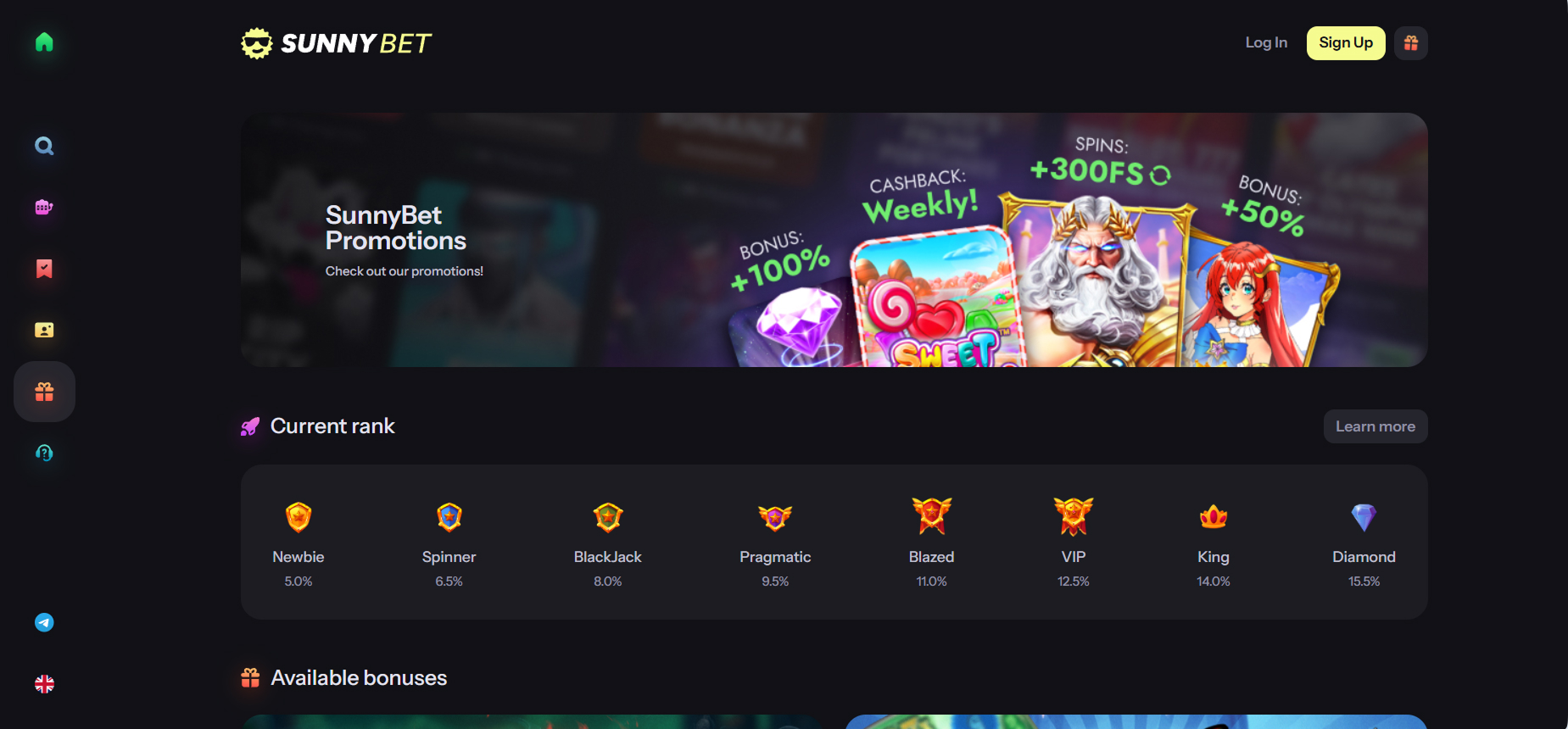Click the yellow Sign Up button
The image size is (1568, 729).
[1346, 43]
